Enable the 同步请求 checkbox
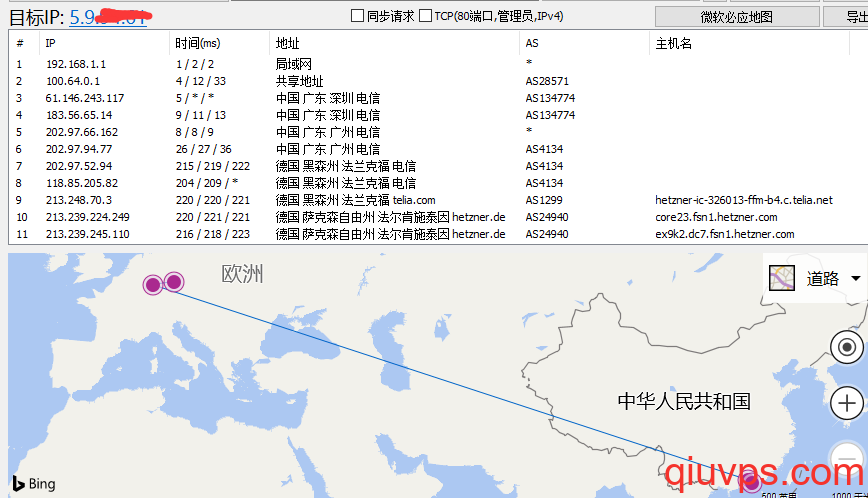 (358, 16)
